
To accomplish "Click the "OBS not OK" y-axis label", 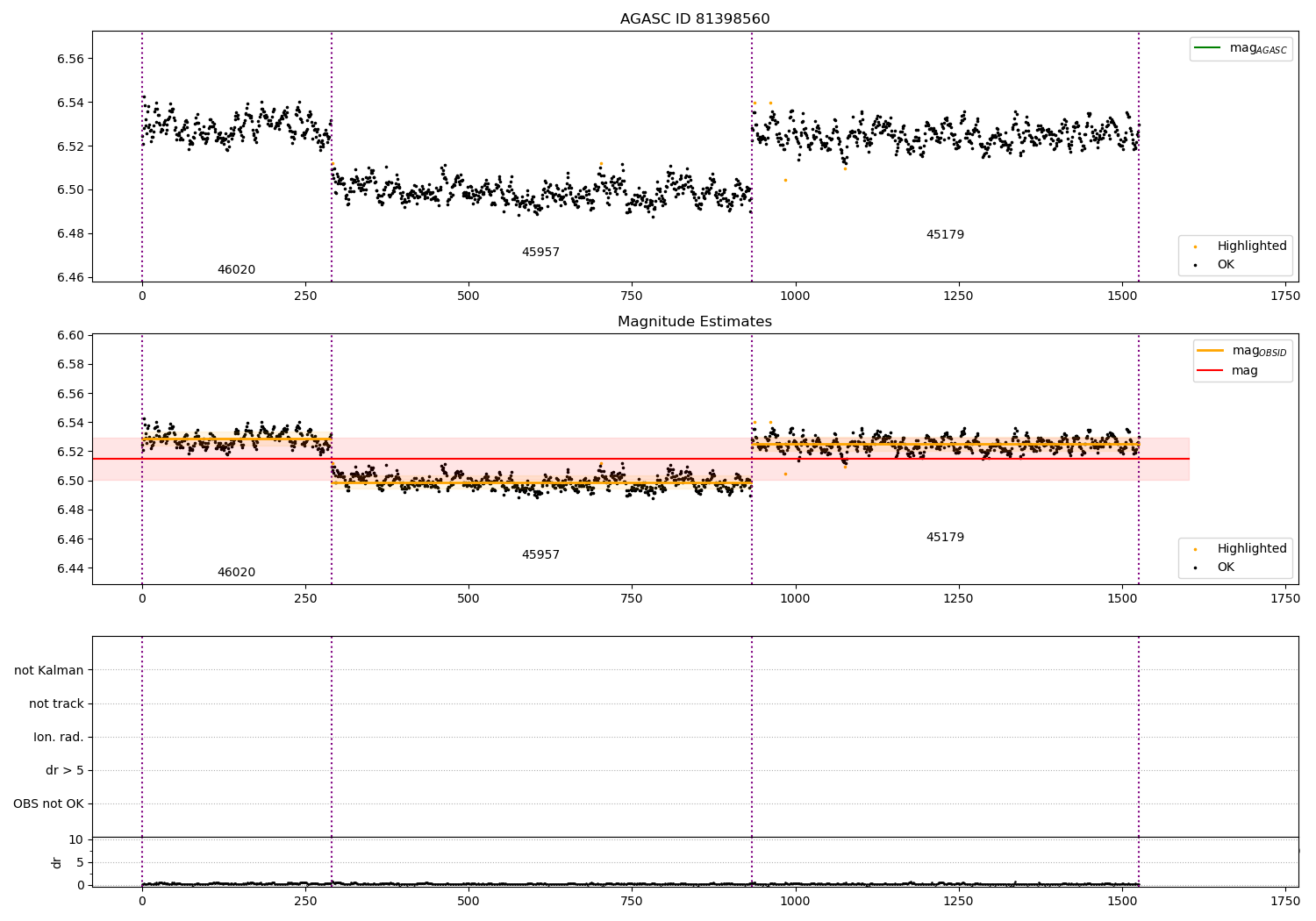I will 48,804.
